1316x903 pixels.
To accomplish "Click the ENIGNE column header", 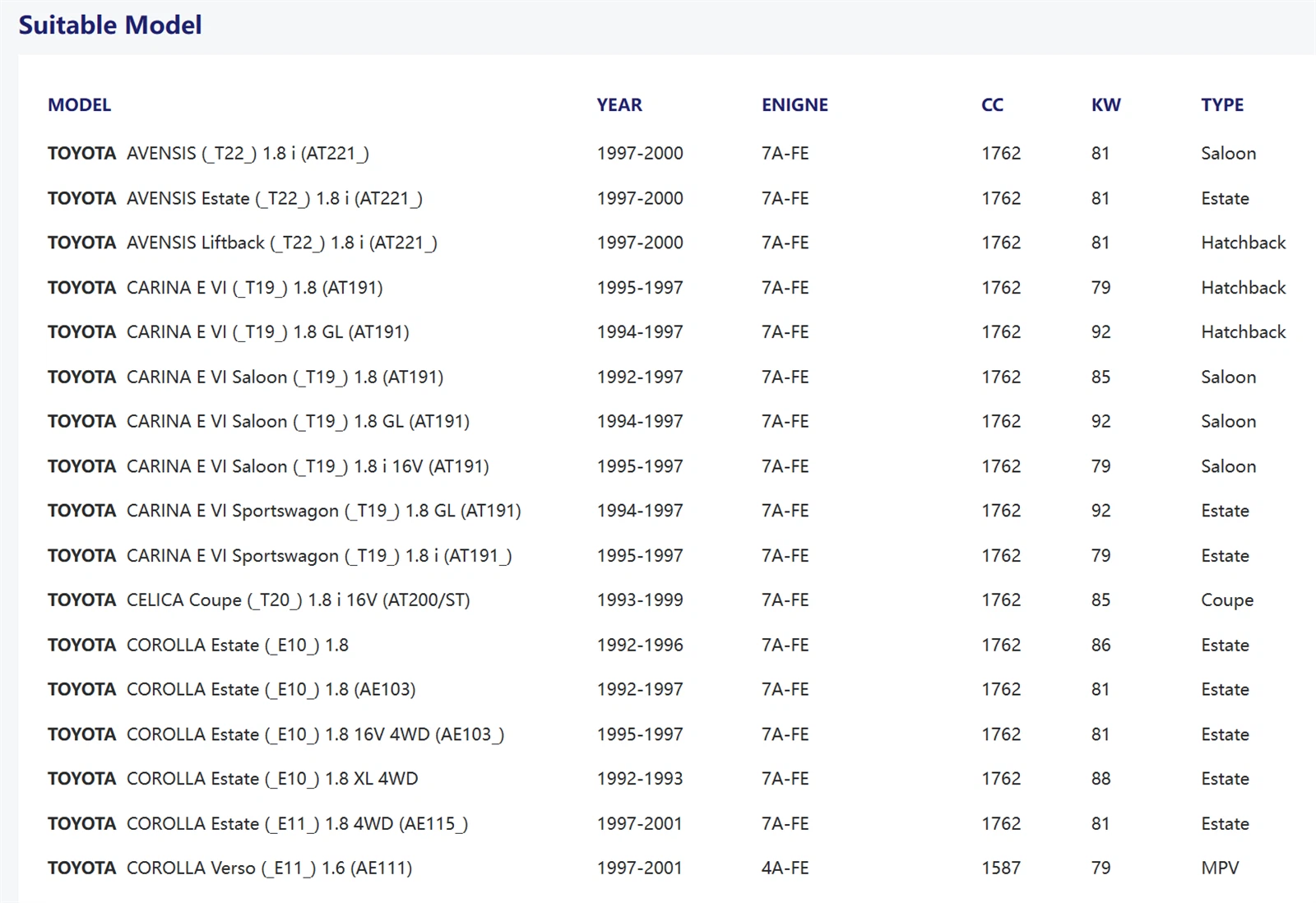I will 795,105.
